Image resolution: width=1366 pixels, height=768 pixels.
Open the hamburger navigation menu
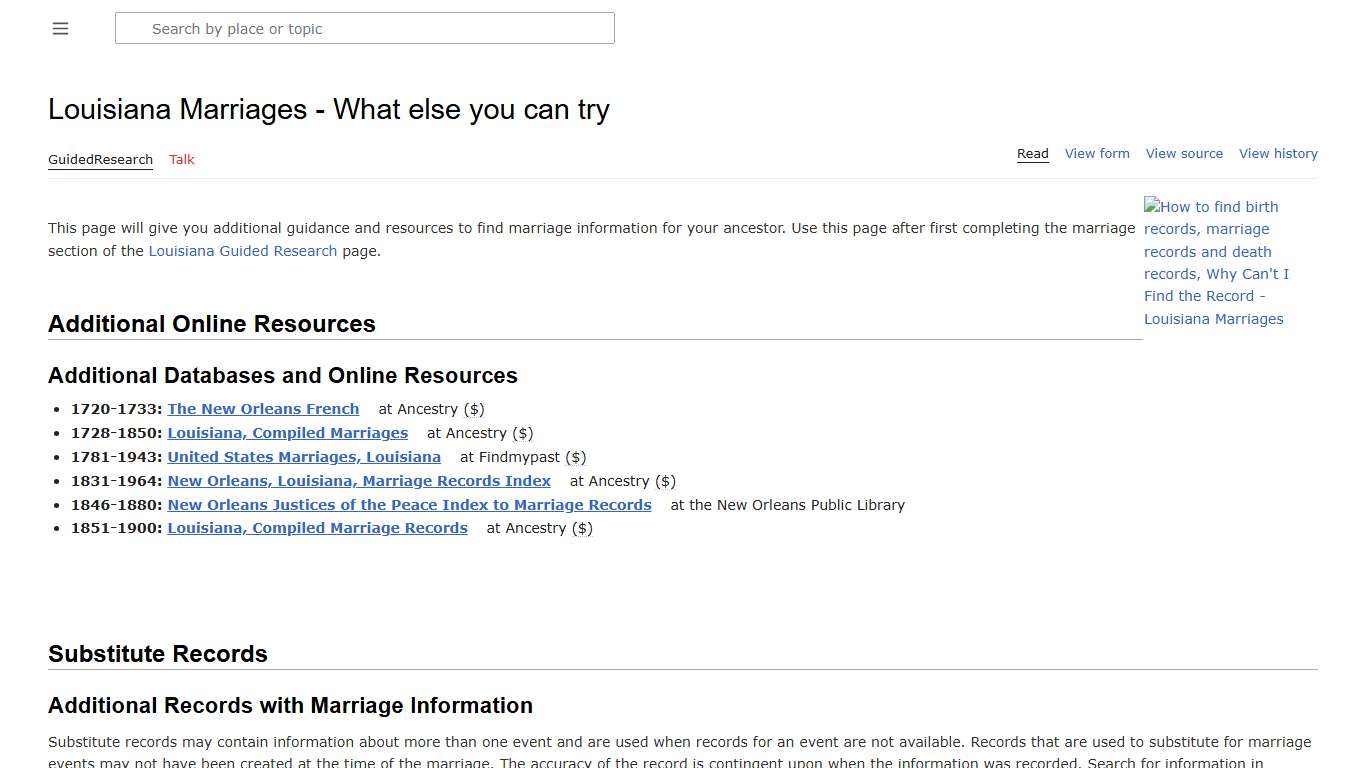(x=60, y=28)
